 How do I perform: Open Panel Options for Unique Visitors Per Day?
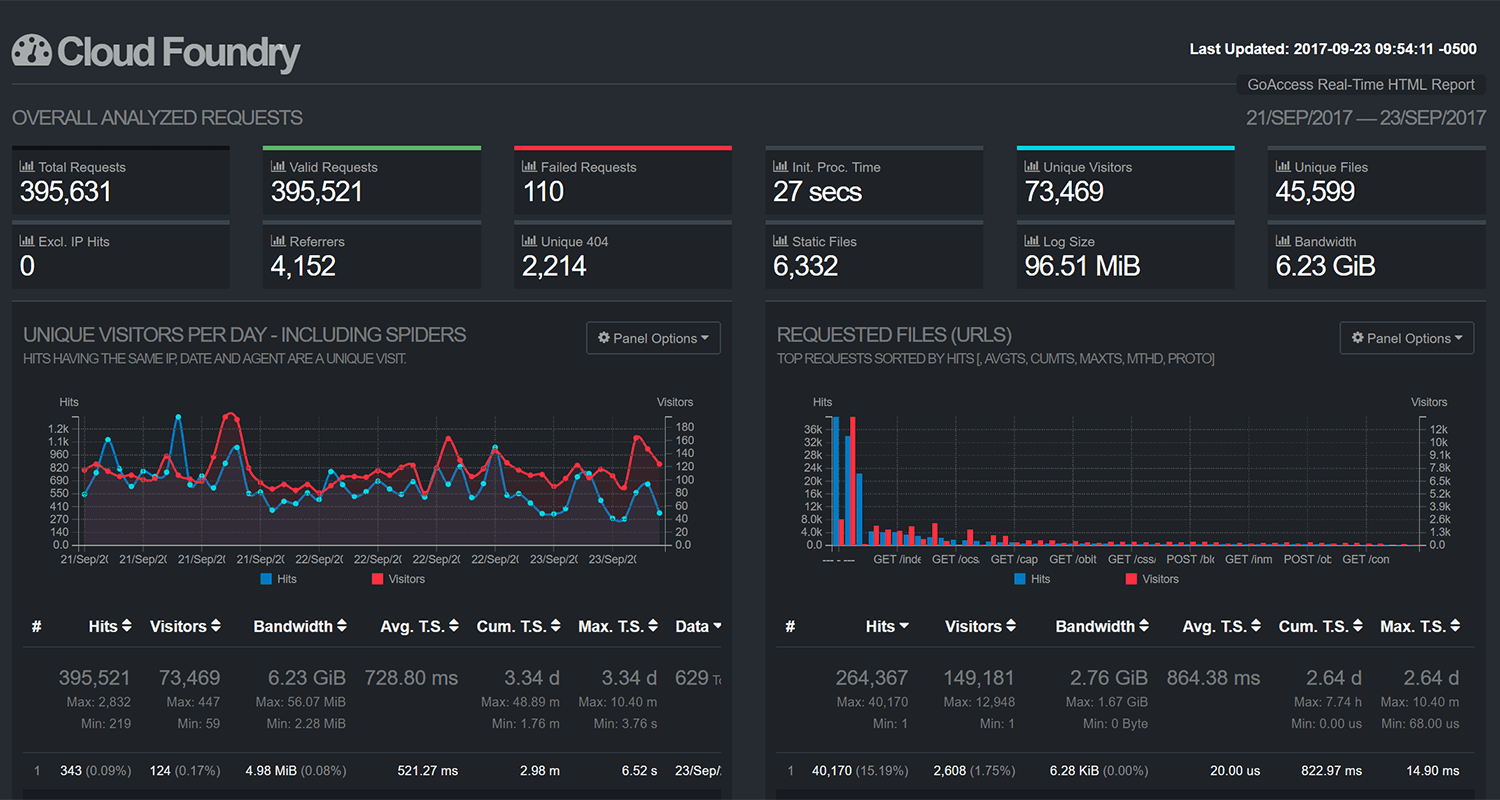pos(653,338)
